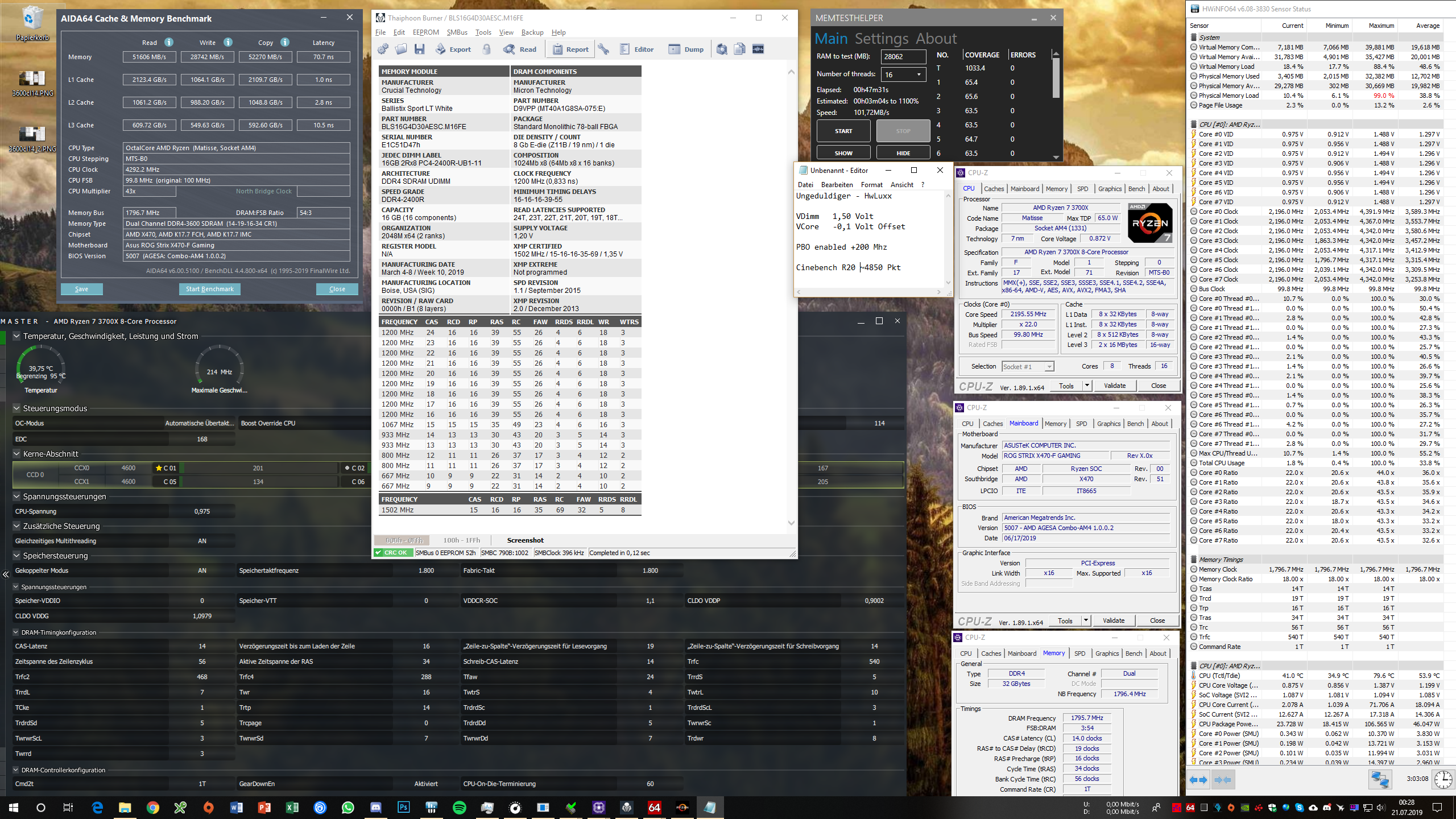Click the wrench tool icon in Thaiphoon toolbar

click(x=604, y=49)
